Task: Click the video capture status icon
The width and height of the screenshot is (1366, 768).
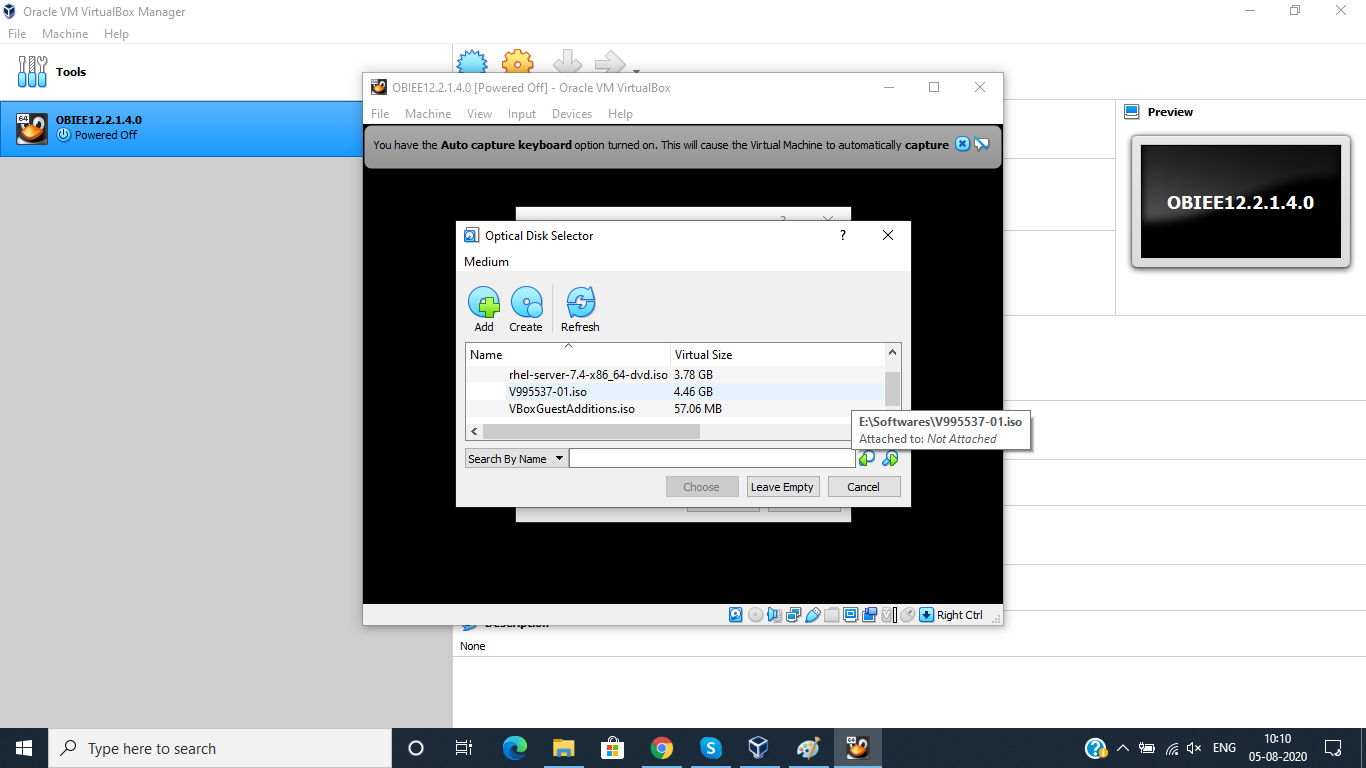Action: [x=869, y=614]
